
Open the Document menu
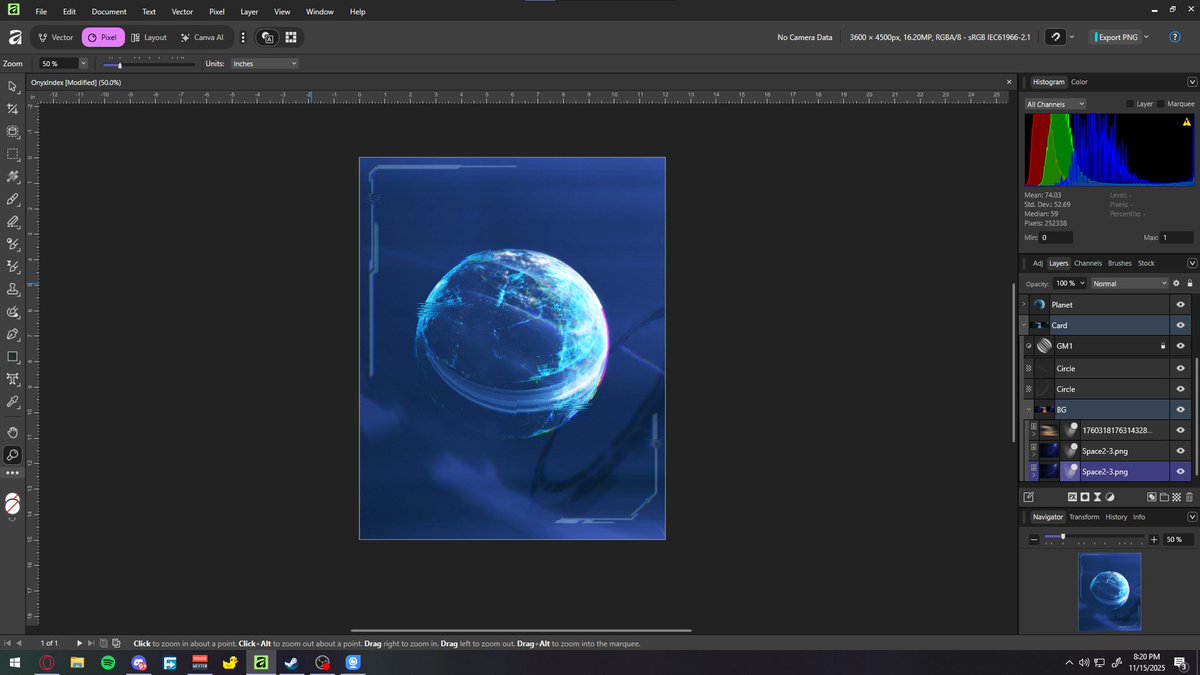click(x=109, y=11)
